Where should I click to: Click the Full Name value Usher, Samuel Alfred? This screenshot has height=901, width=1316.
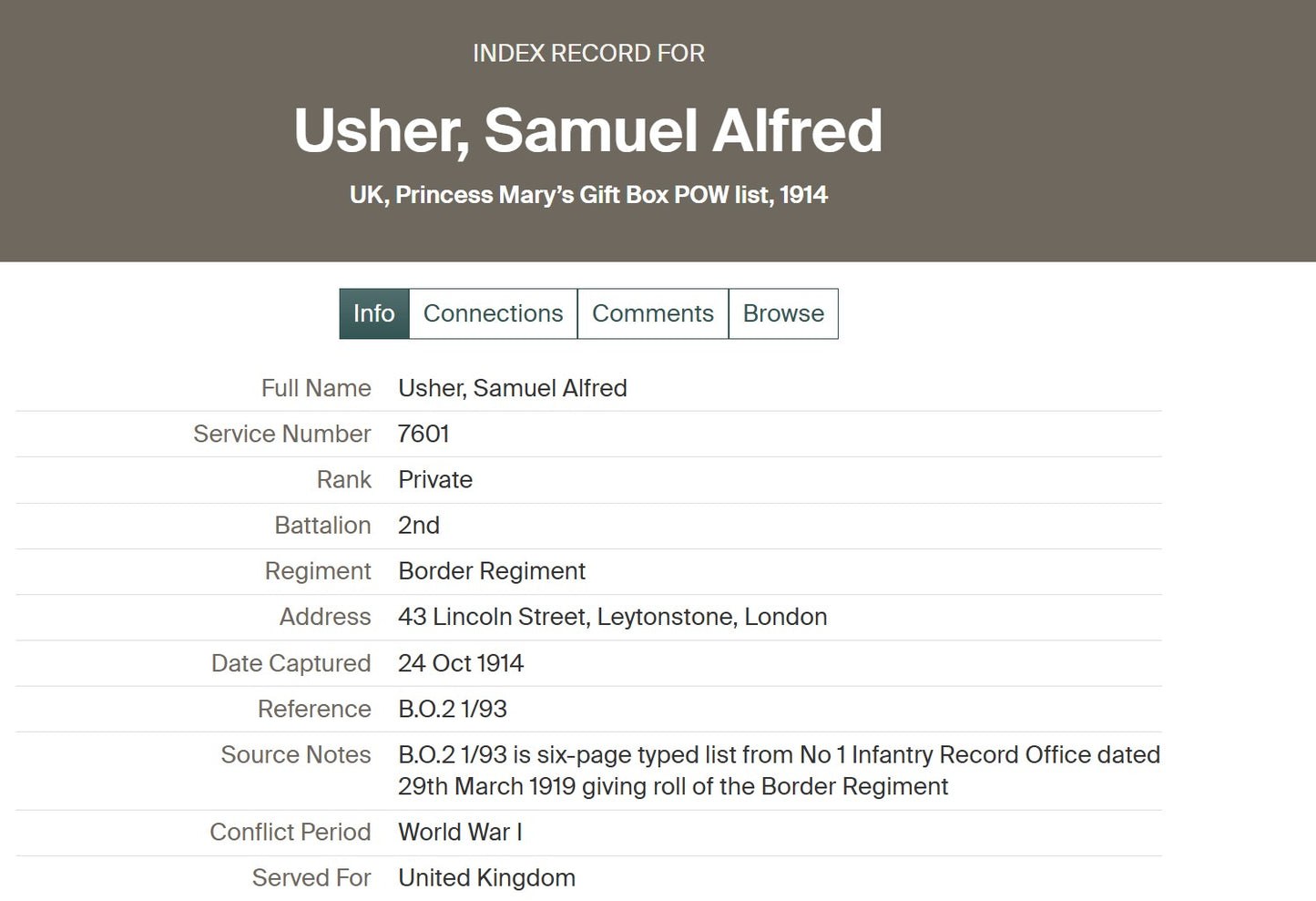[512, 388]
